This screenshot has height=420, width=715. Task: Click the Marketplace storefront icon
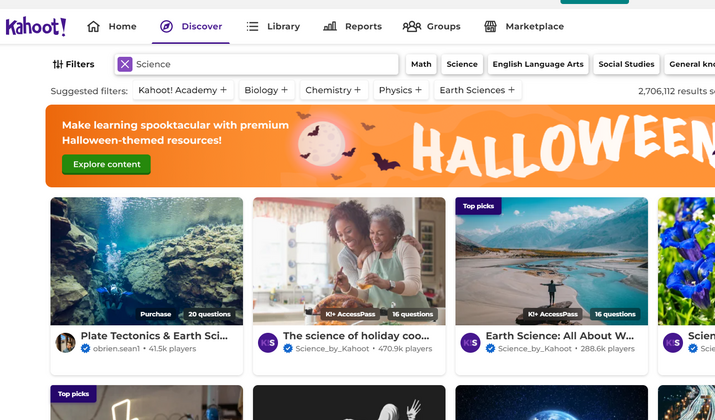point(490,26)
